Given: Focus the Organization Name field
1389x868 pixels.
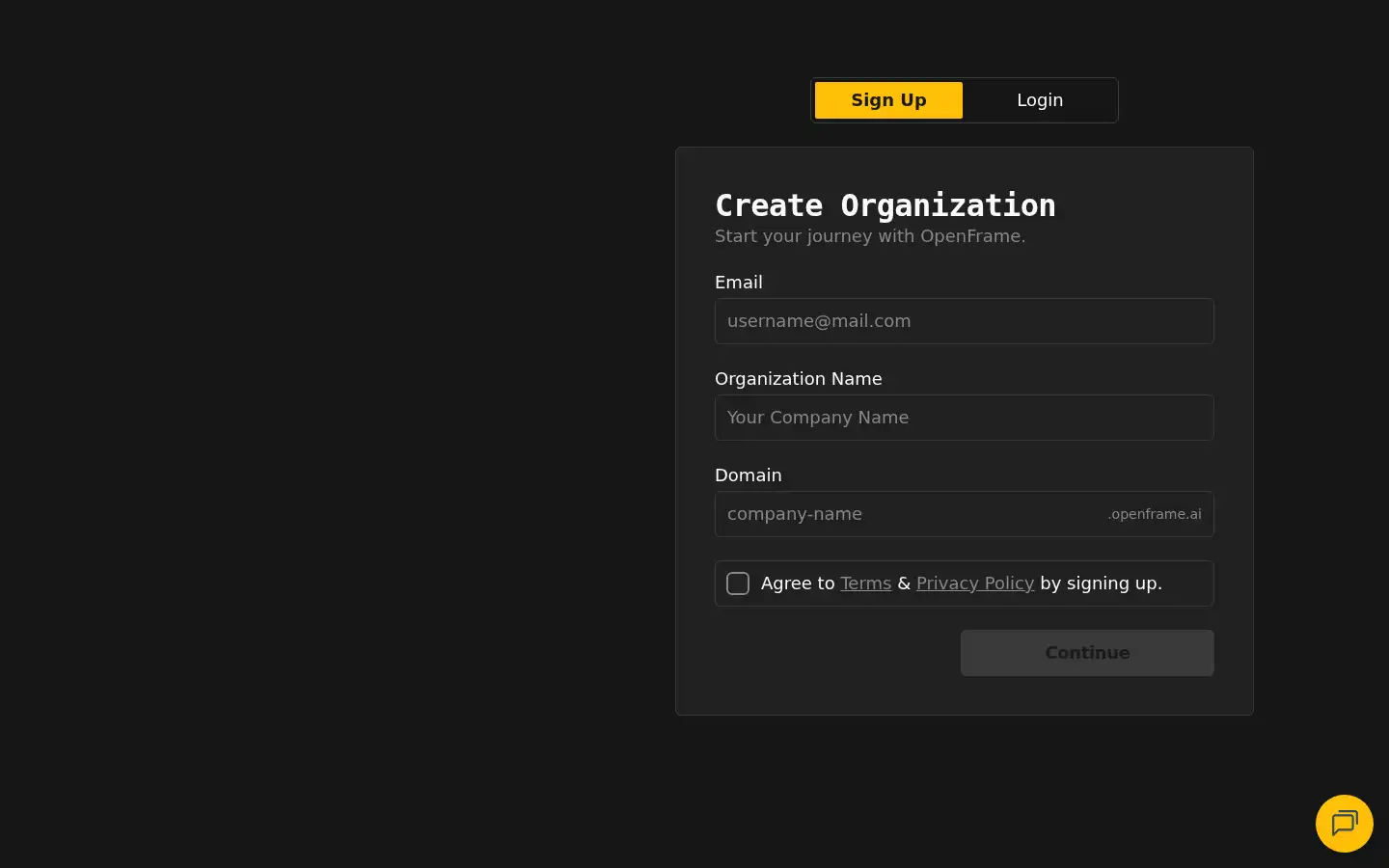Looking at the screenshot, I should [x=964, y=418].
